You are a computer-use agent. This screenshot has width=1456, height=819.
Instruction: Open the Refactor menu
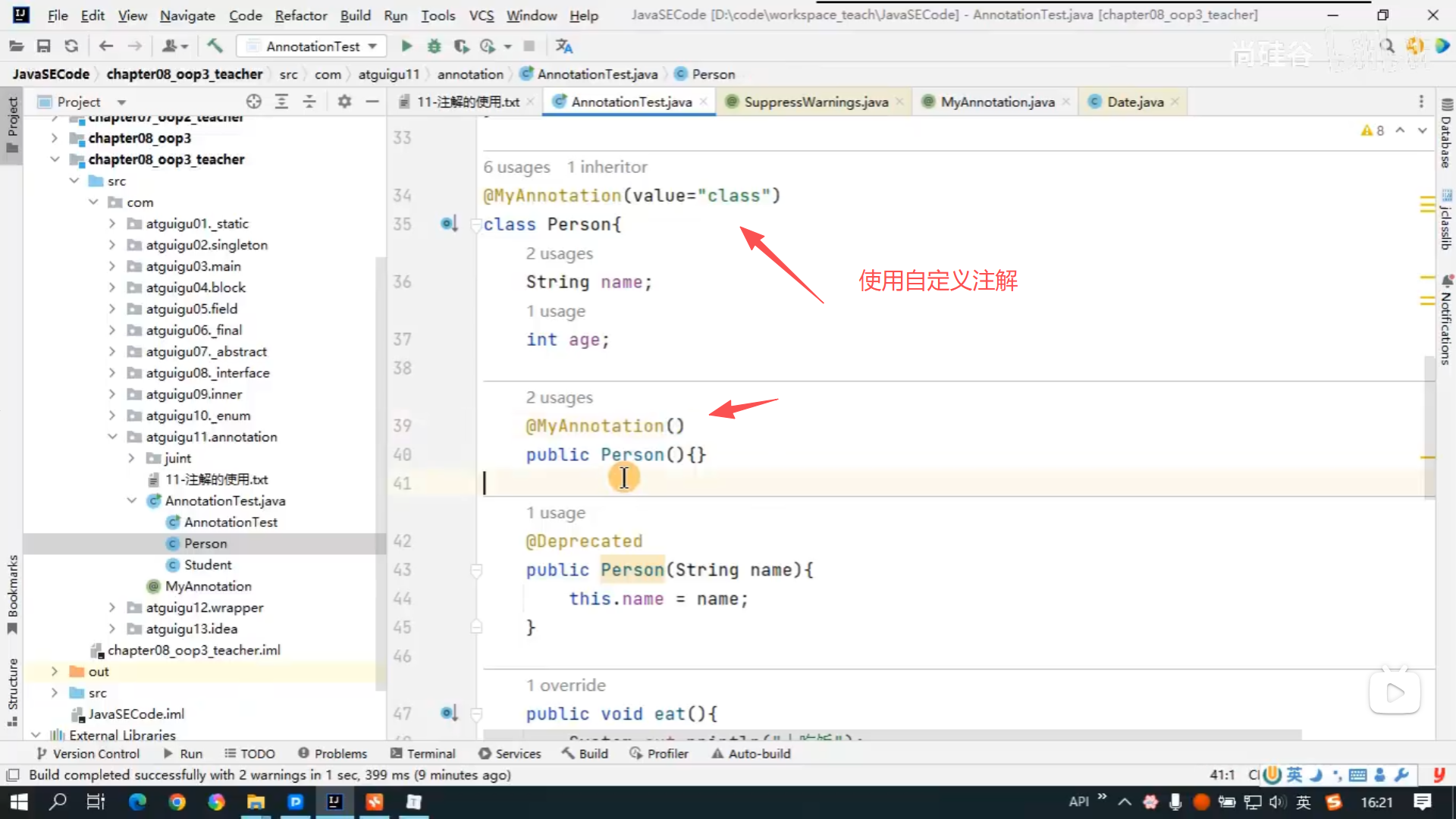tap(300, 15)
